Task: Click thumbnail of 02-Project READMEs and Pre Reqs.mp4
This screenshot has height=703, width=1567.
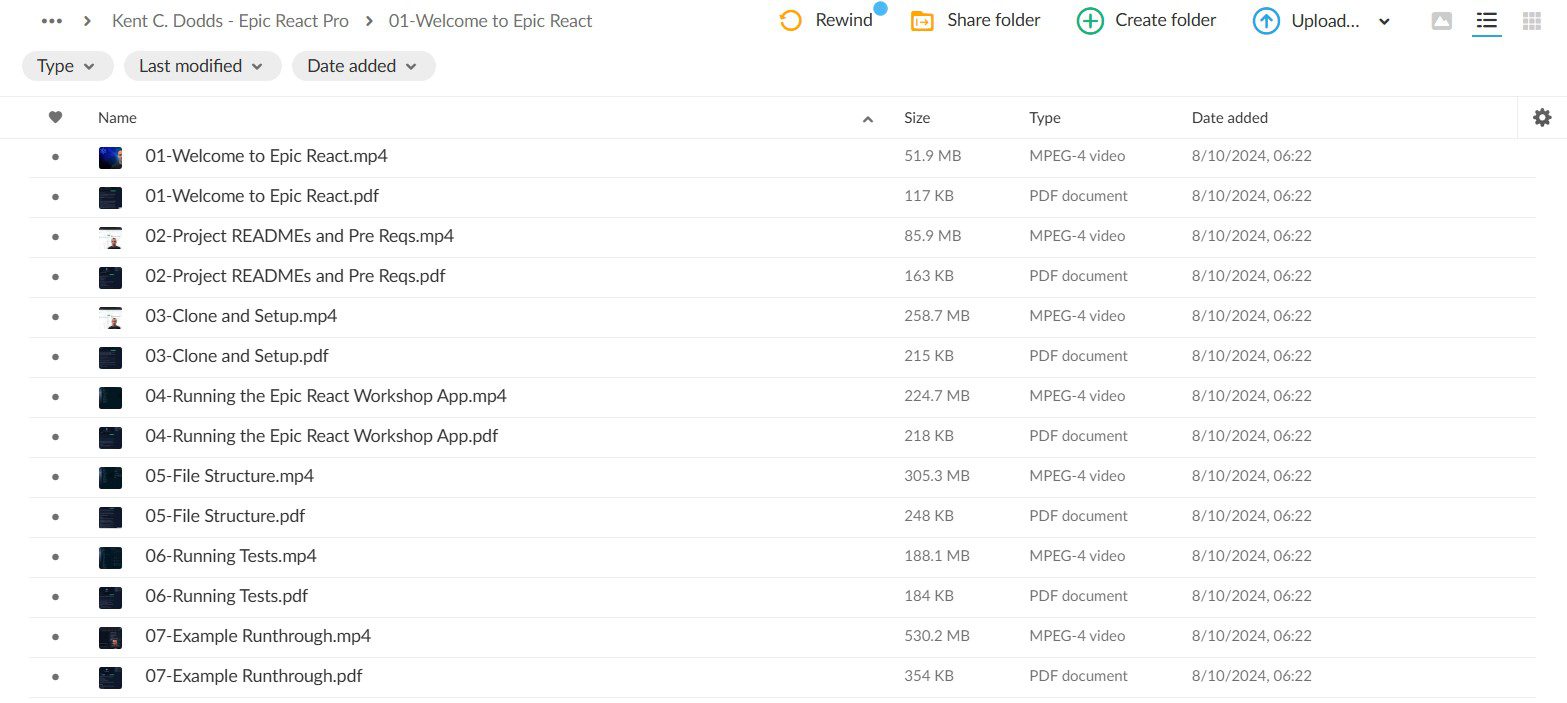Action: (x=110, y=237)
